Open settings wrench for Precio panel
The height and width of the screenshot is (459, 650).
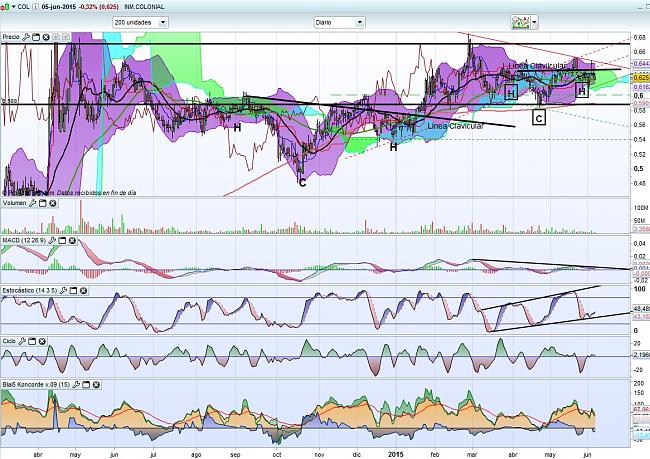click(x=26, y=37)
